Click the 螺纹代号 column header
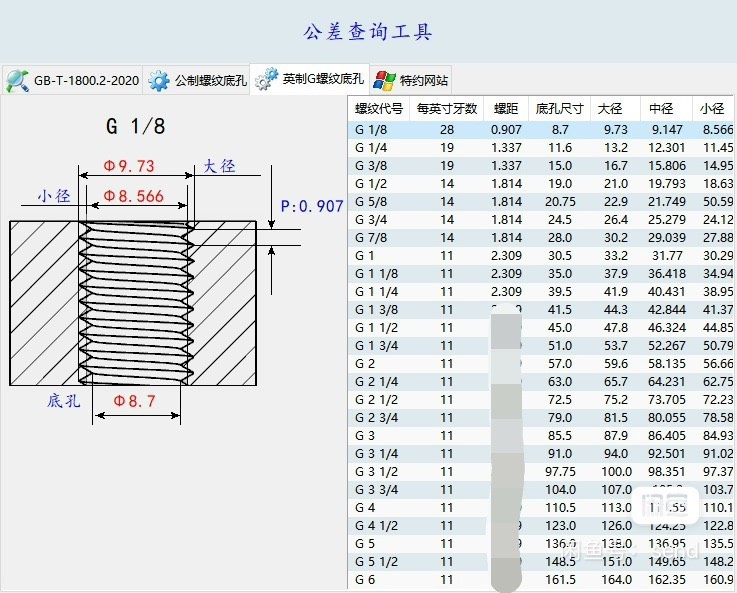 click(x=379, y=109)
